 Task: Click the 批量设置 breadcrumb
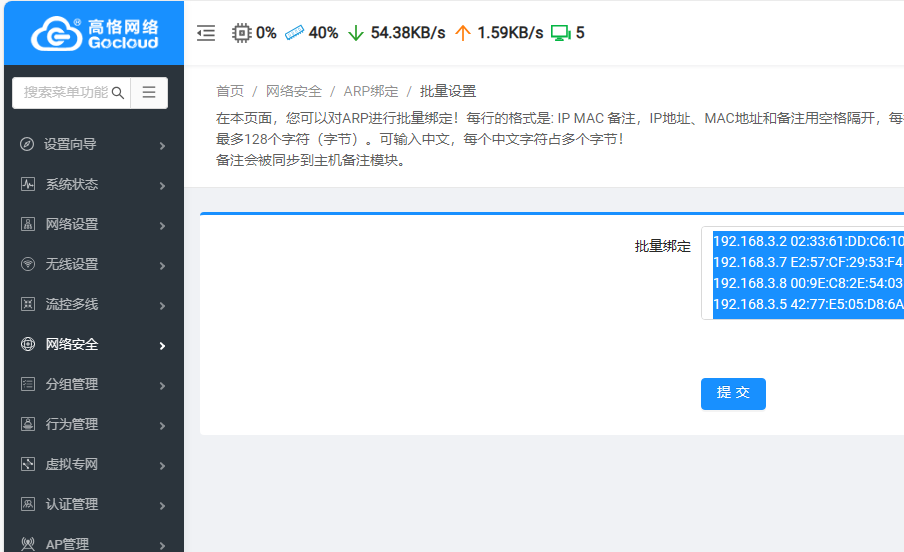point(448,91)
